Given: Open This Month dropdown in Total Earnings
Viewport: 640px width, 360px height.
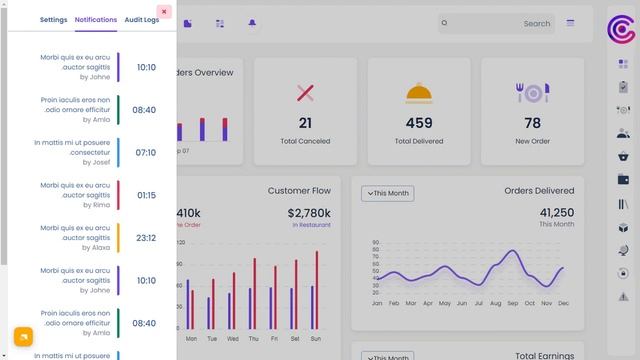Looking at the screenshot, I should 387,356.
